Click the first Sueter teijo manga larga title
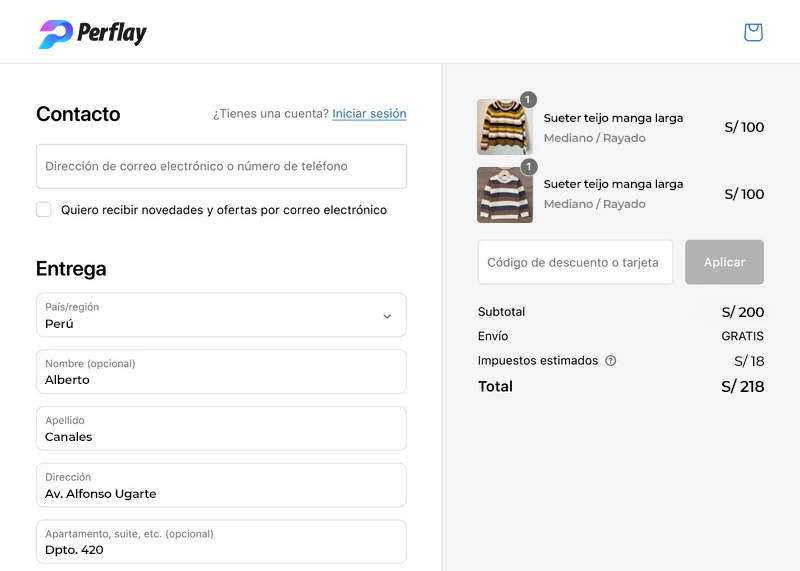Screen dimensions: 800x571 tap(613, 118)
